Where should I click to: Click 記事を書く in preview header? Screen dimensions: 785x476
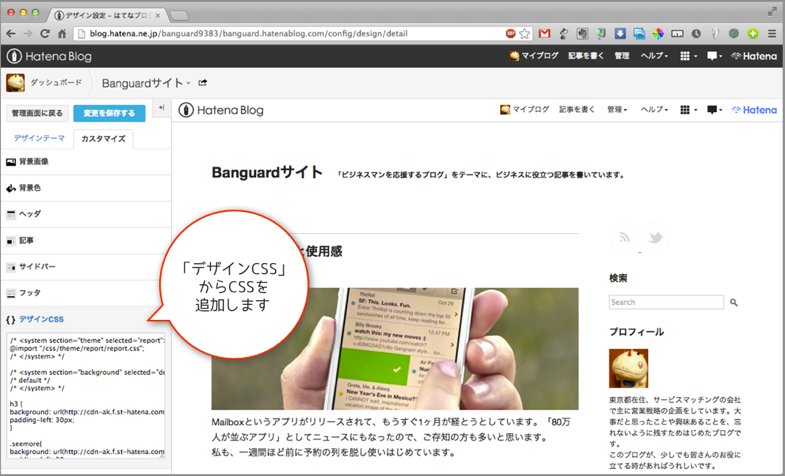[x=577, y=110]
